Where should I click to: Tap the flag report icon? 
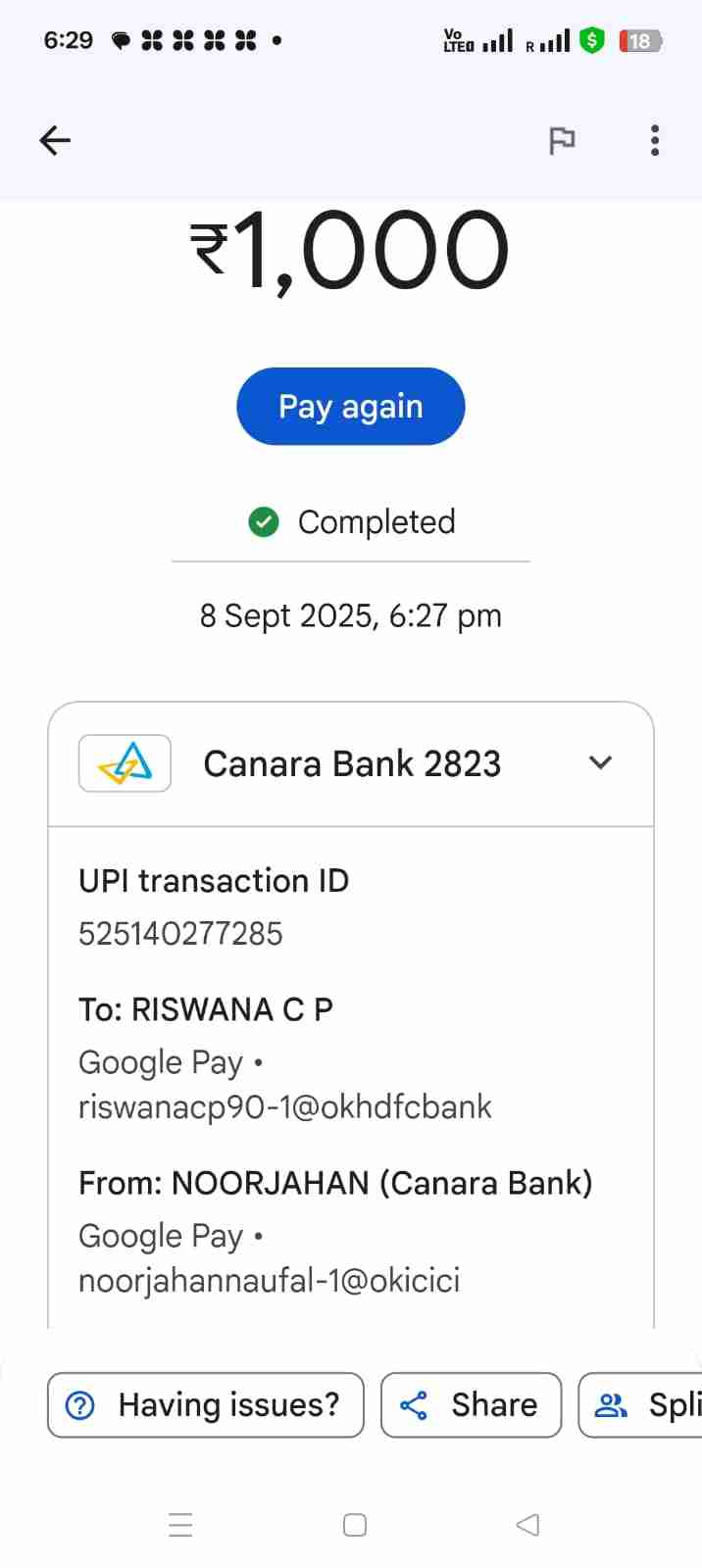(562, 141)
